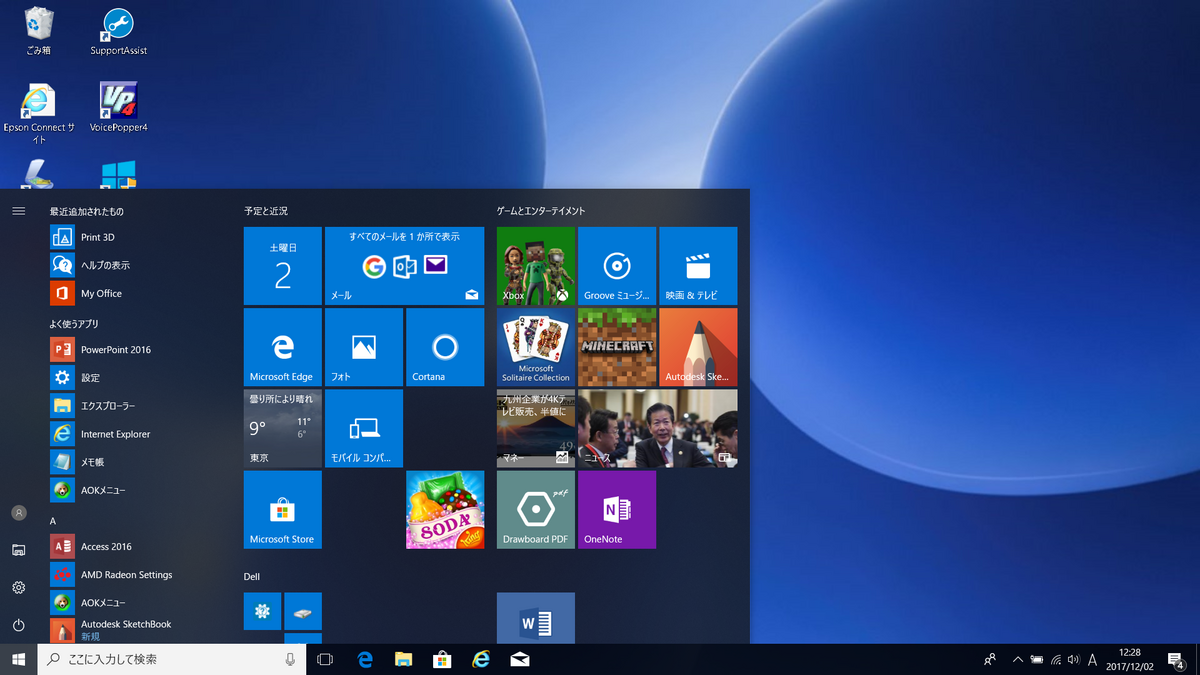Viewport: 1200px width, 675px height.
Task: Launch Cortana from its tile
Action: pos(444,347)
